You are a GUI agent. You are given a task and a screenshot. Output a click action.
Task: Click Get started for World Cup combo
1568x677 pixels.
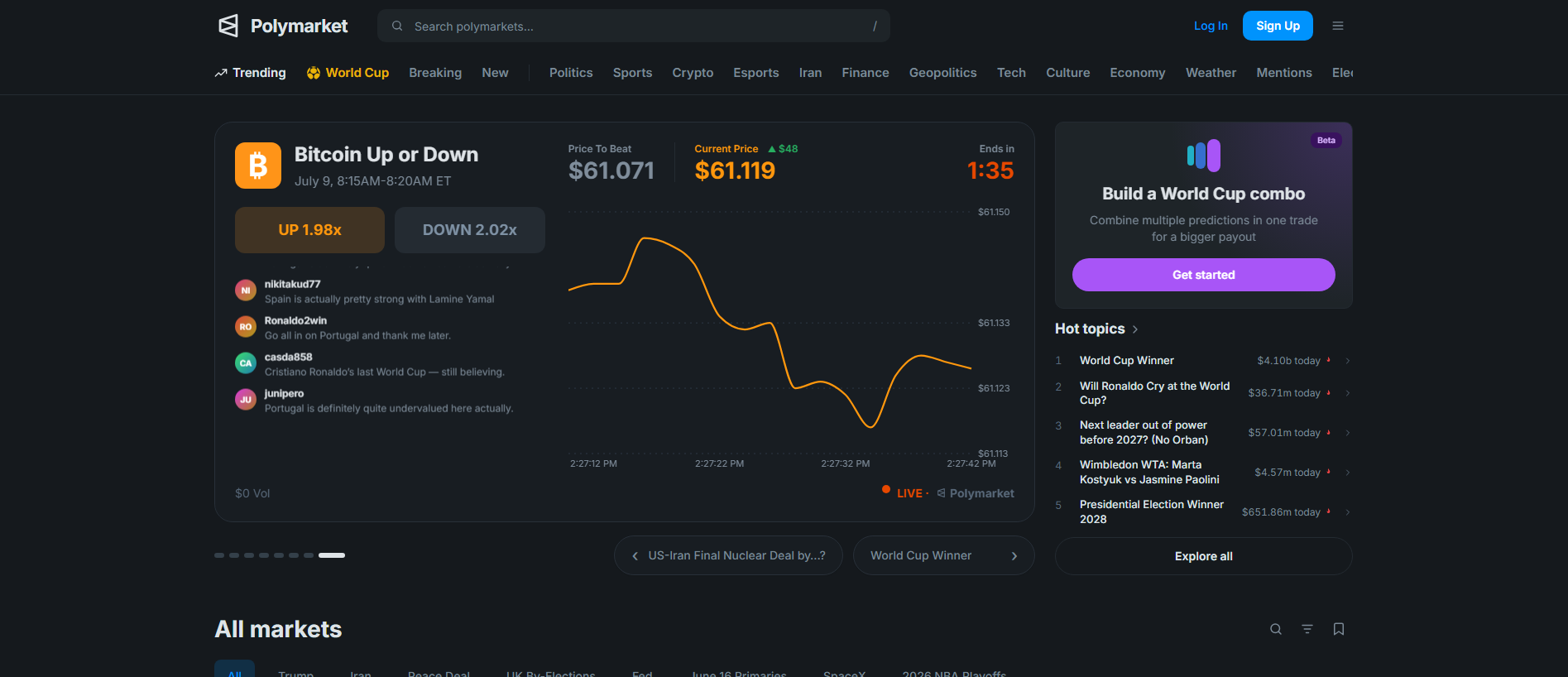[x=1204, y=275]
